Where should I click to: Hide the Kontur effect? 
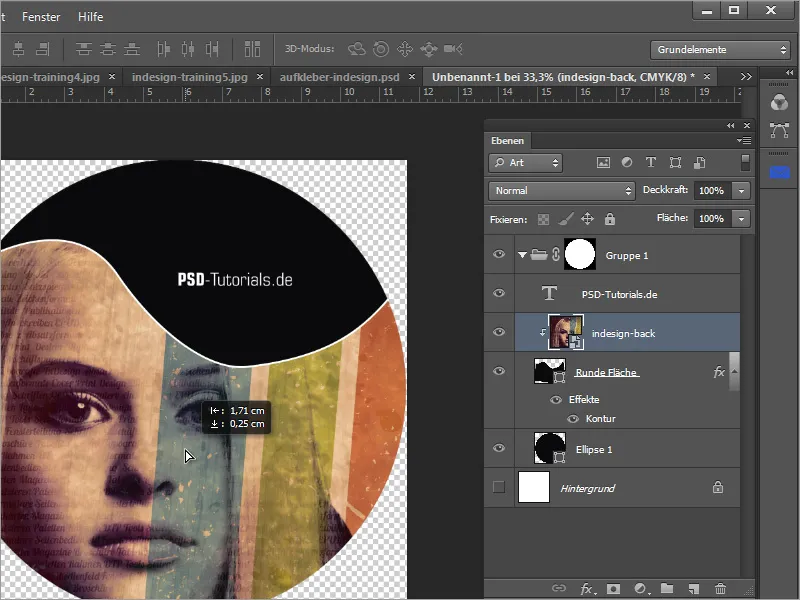pyautogui.click(x=573, y=419)
